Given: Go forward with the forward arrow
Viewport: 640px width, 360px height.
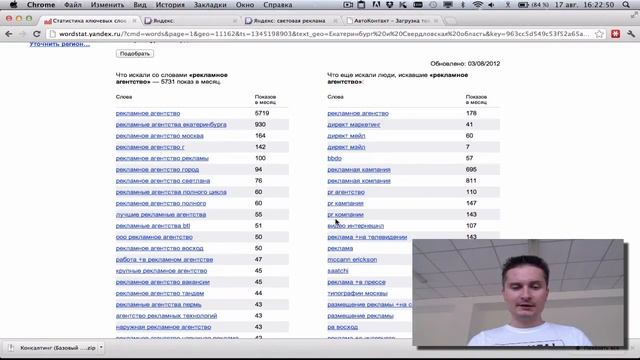Looking at the screenshot, I should [x=22, y=34].
